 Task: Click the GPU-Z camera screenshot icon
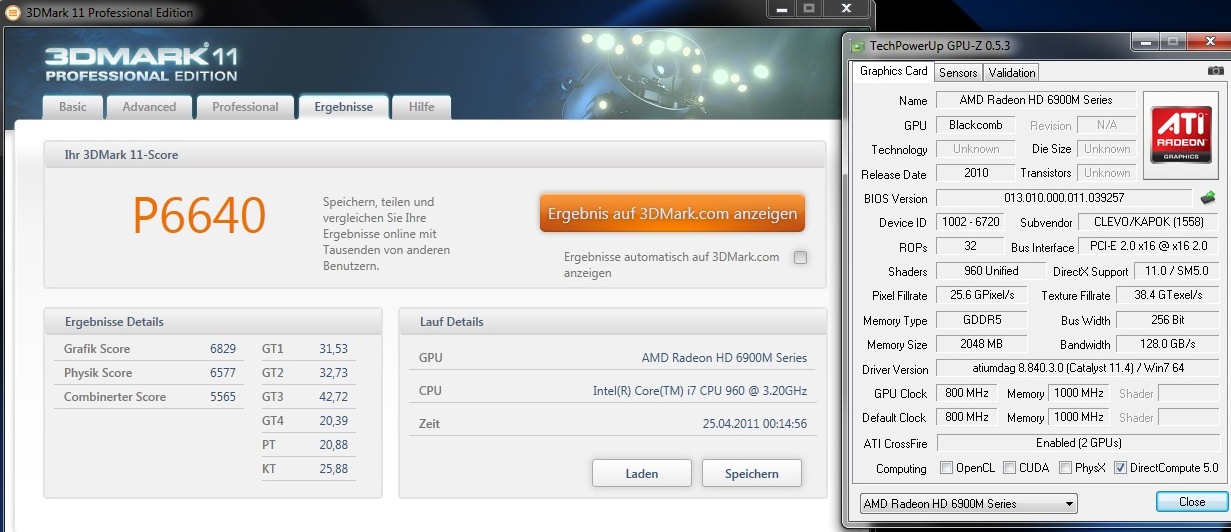click(x=1215, y=71)
